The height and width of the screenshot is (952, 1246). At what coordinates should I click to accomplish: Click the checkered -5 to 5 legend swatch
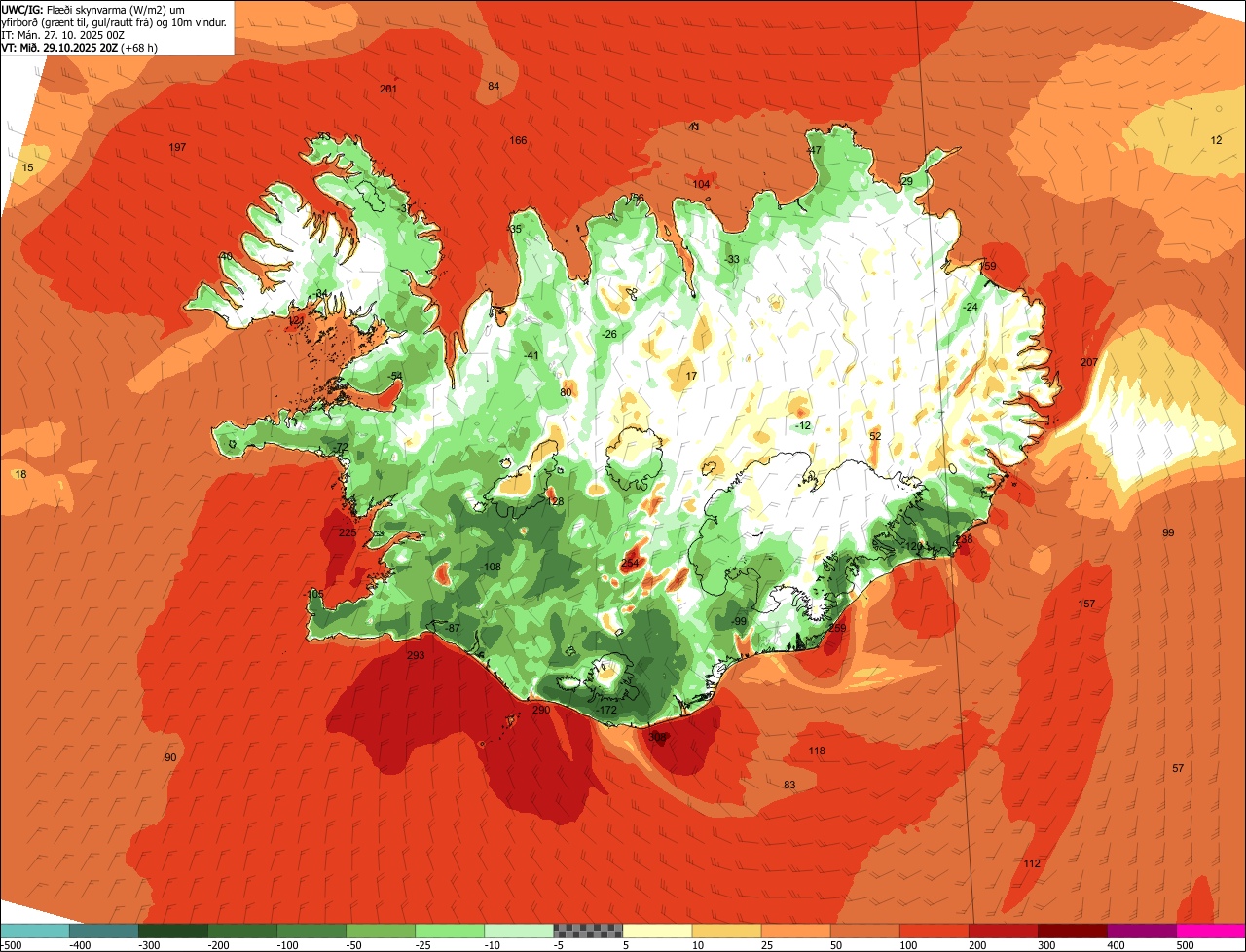pos(588,931)
